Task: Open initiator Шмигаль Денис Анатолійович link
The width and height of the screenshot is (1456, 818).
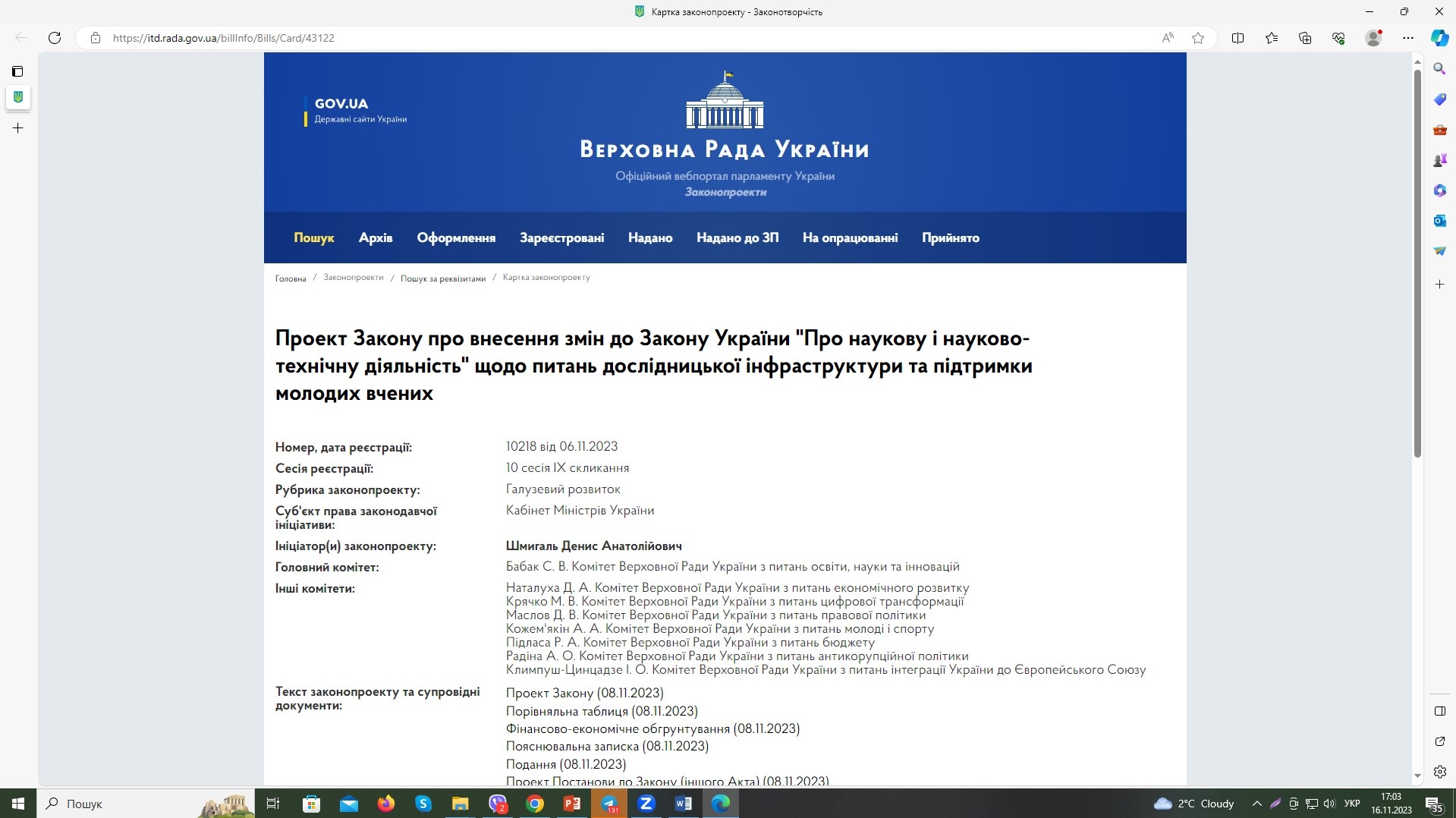Action: pos(593,546)
